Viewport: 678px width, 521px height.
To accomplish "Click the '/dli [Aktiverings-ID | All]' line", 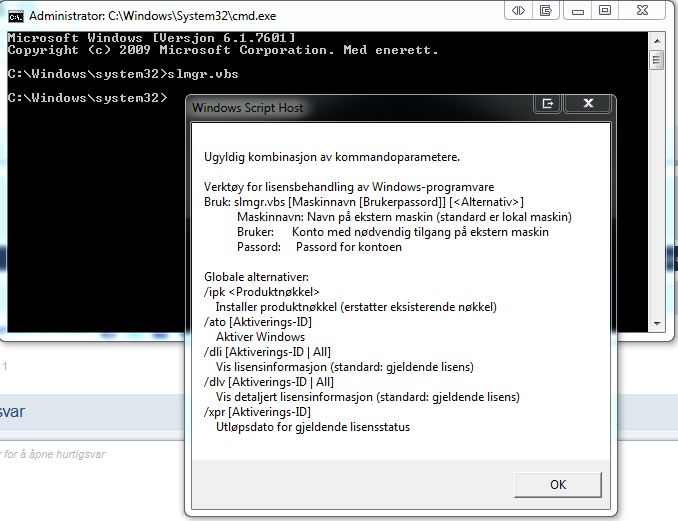I will coord(267,352).
